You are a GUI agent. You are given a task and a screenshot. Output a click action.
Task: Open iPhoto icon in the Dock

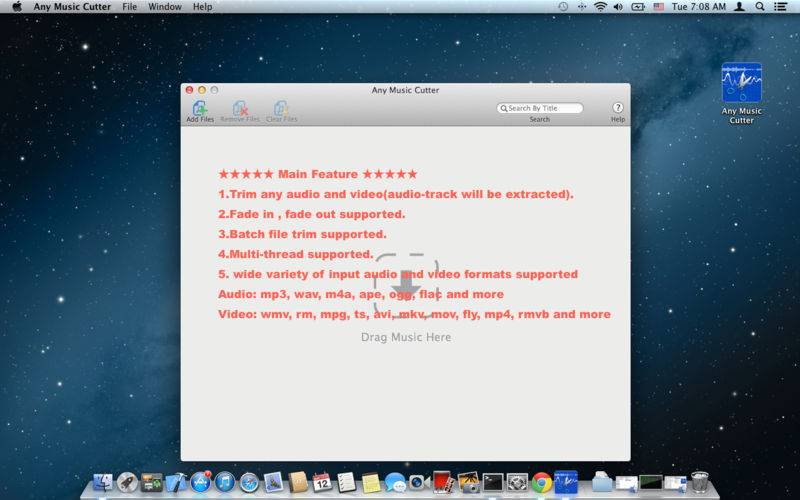click(x=468, y=482)
